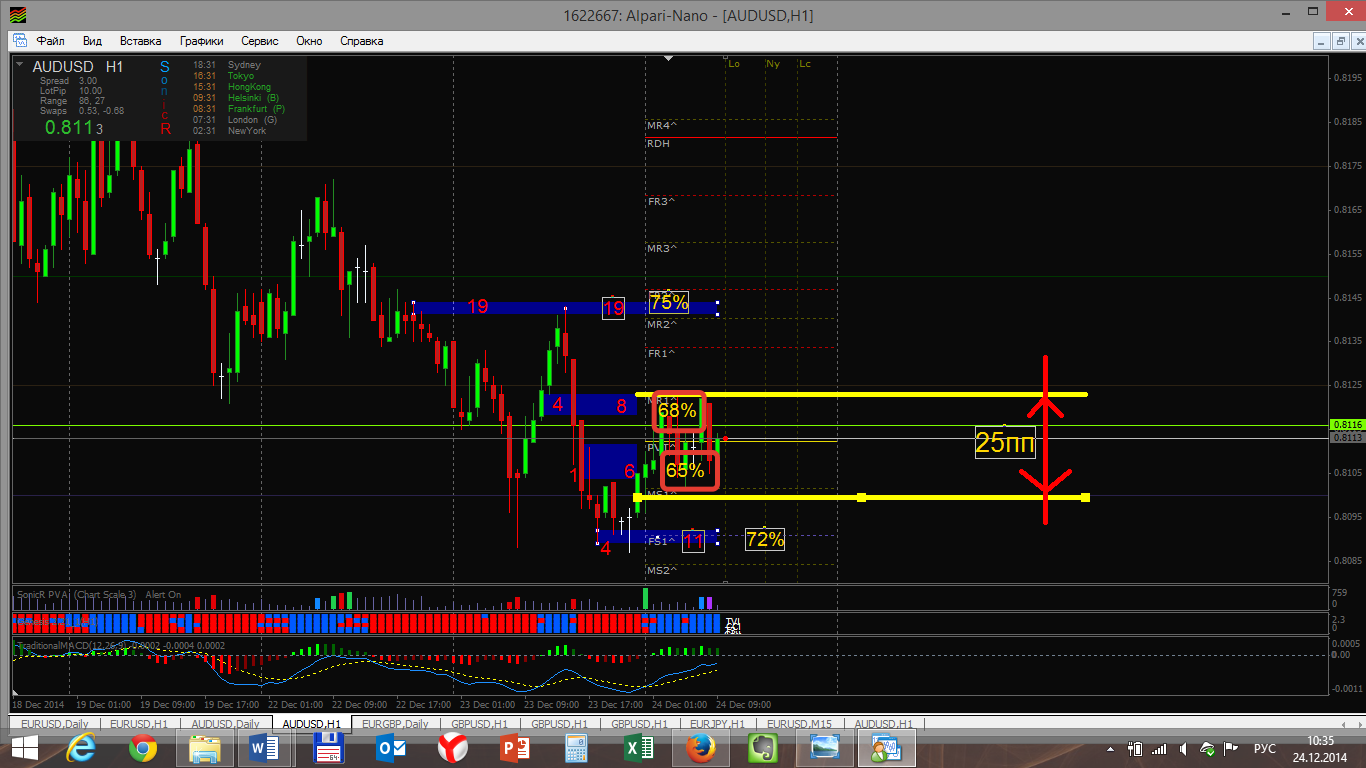Click the Tokyo session time row
The height and width of the screenshot is (768, 1366).
click(224, 76)
